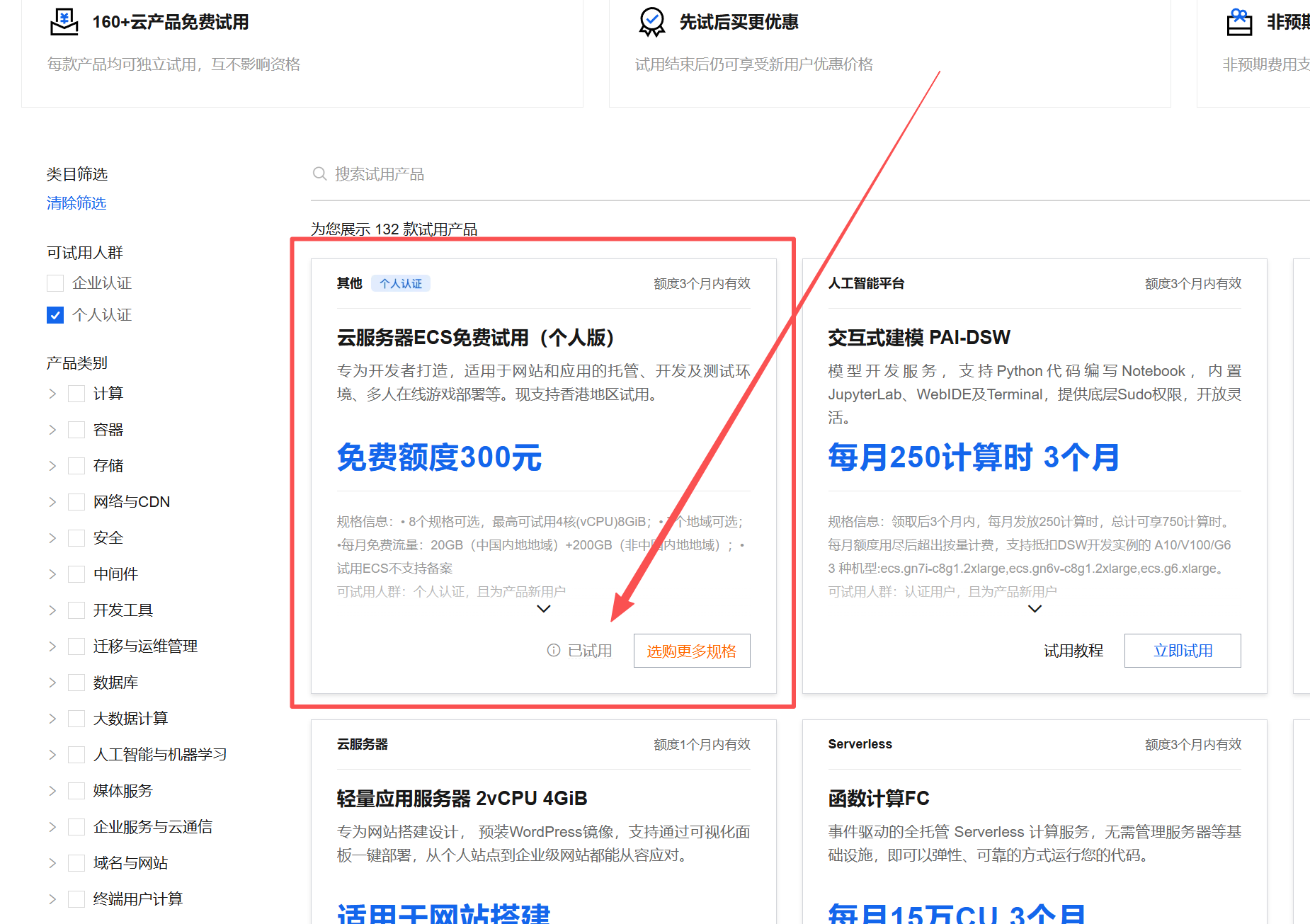Viewport: 1310px width, 924px height.
Task: Open the 交互式建模 PAI-DSW title
Action: pyautogui.click(x=919, y=338)
